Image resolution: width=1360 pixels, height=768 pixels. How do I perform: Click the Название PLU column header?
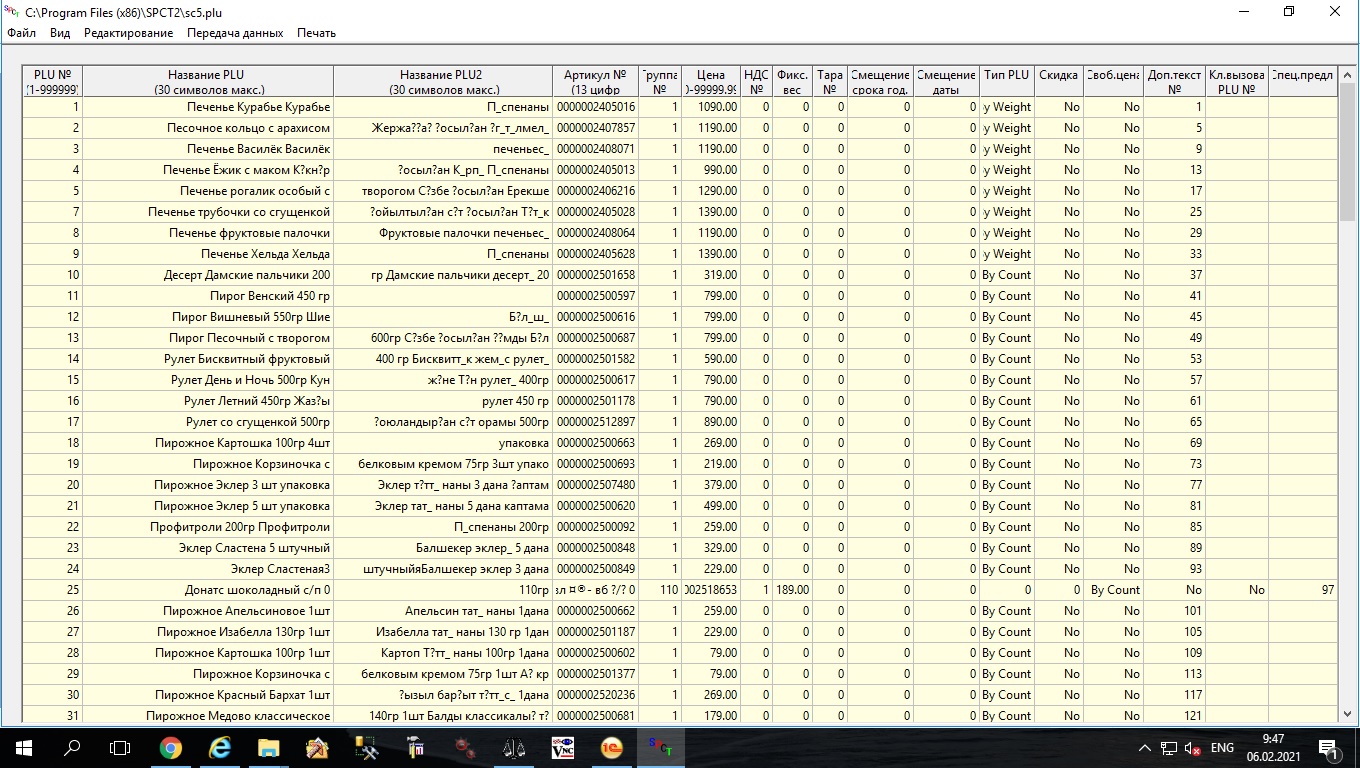click(x=206, y=81)
